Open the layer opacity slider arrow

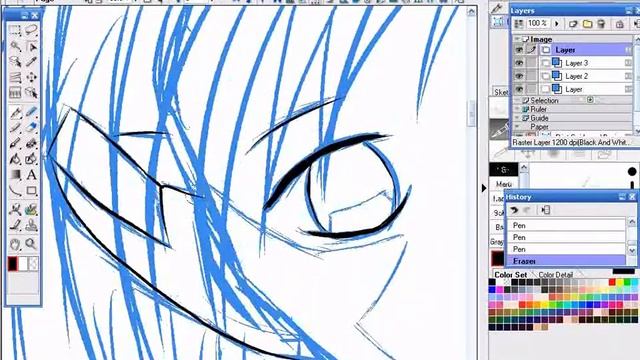[557, 24]
